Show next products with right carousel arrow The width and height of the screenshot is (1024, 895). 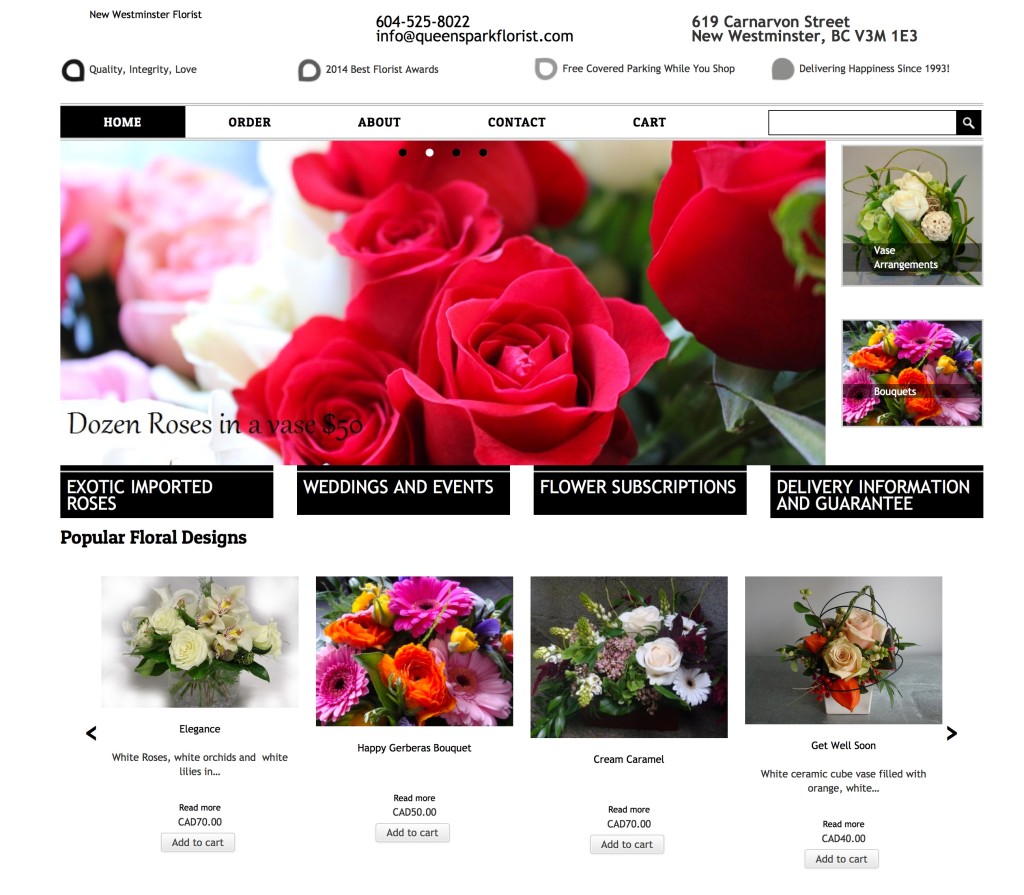point(951,733)
